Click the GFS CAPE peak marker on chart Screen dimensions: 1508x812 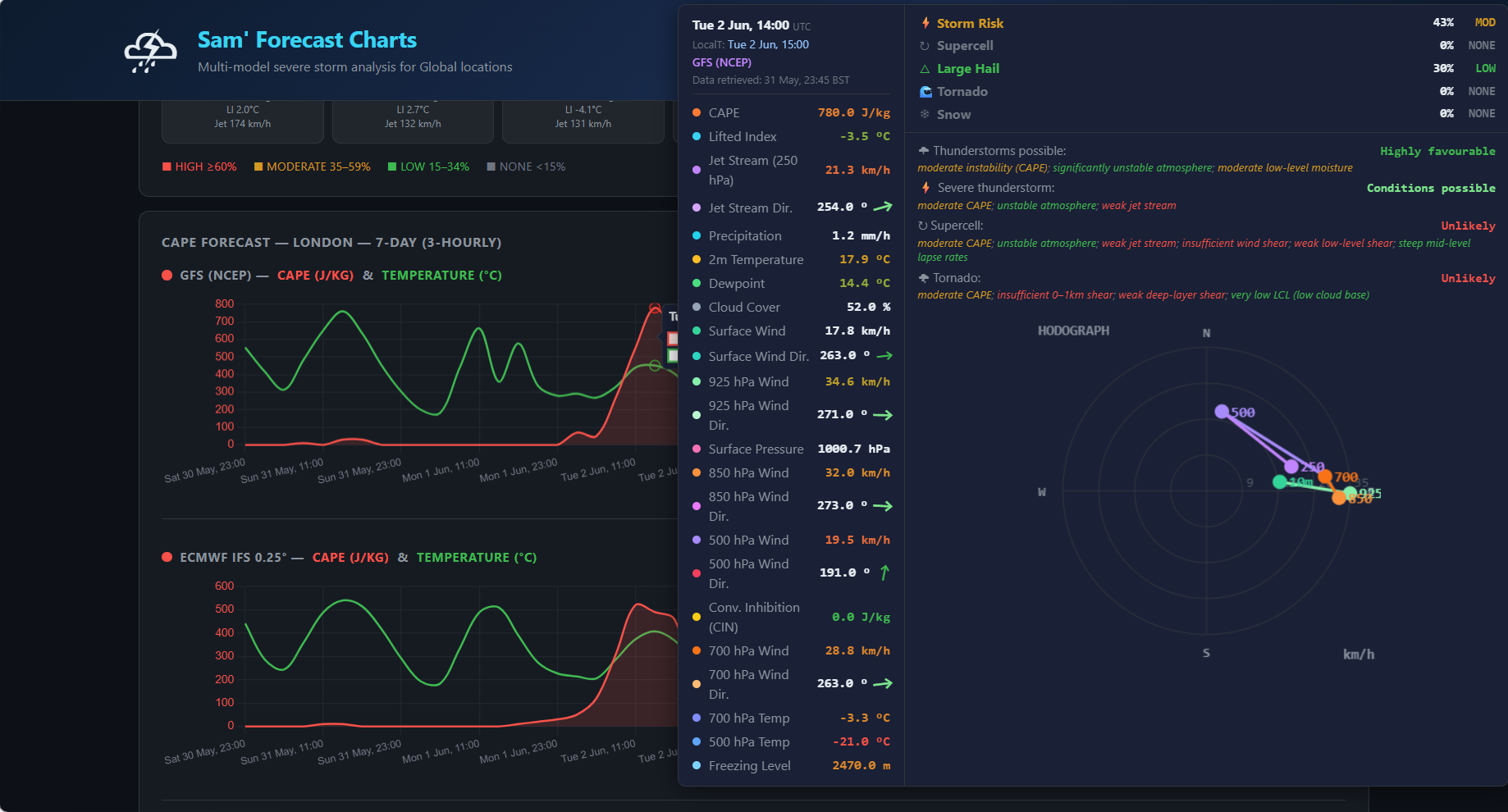(655, 308)
